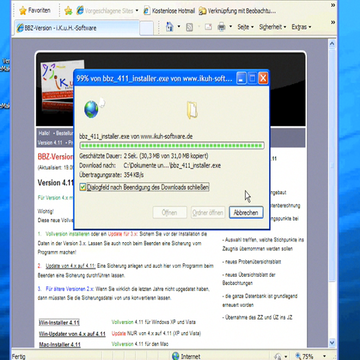Image resolution: width=360 pixels, height=360 pixels.
Task: Click the folder icon in download dialog
Action: pyautogui.click(x=192, y=110)
